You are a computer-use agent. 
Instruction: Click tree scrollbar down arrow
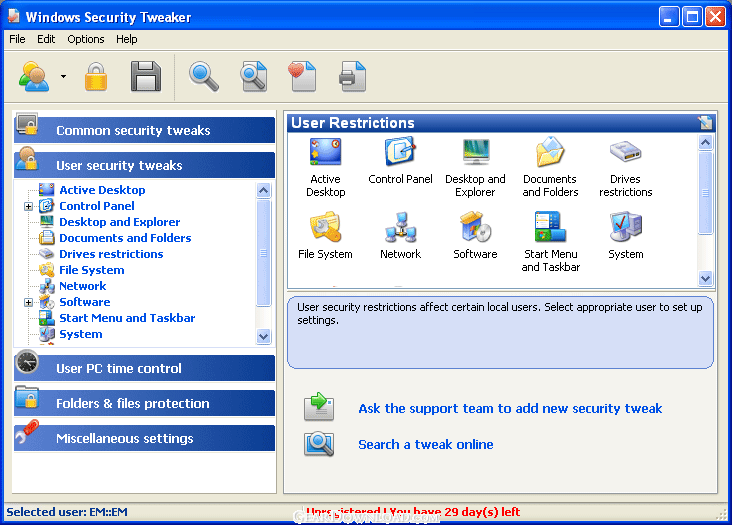point(263,336)
